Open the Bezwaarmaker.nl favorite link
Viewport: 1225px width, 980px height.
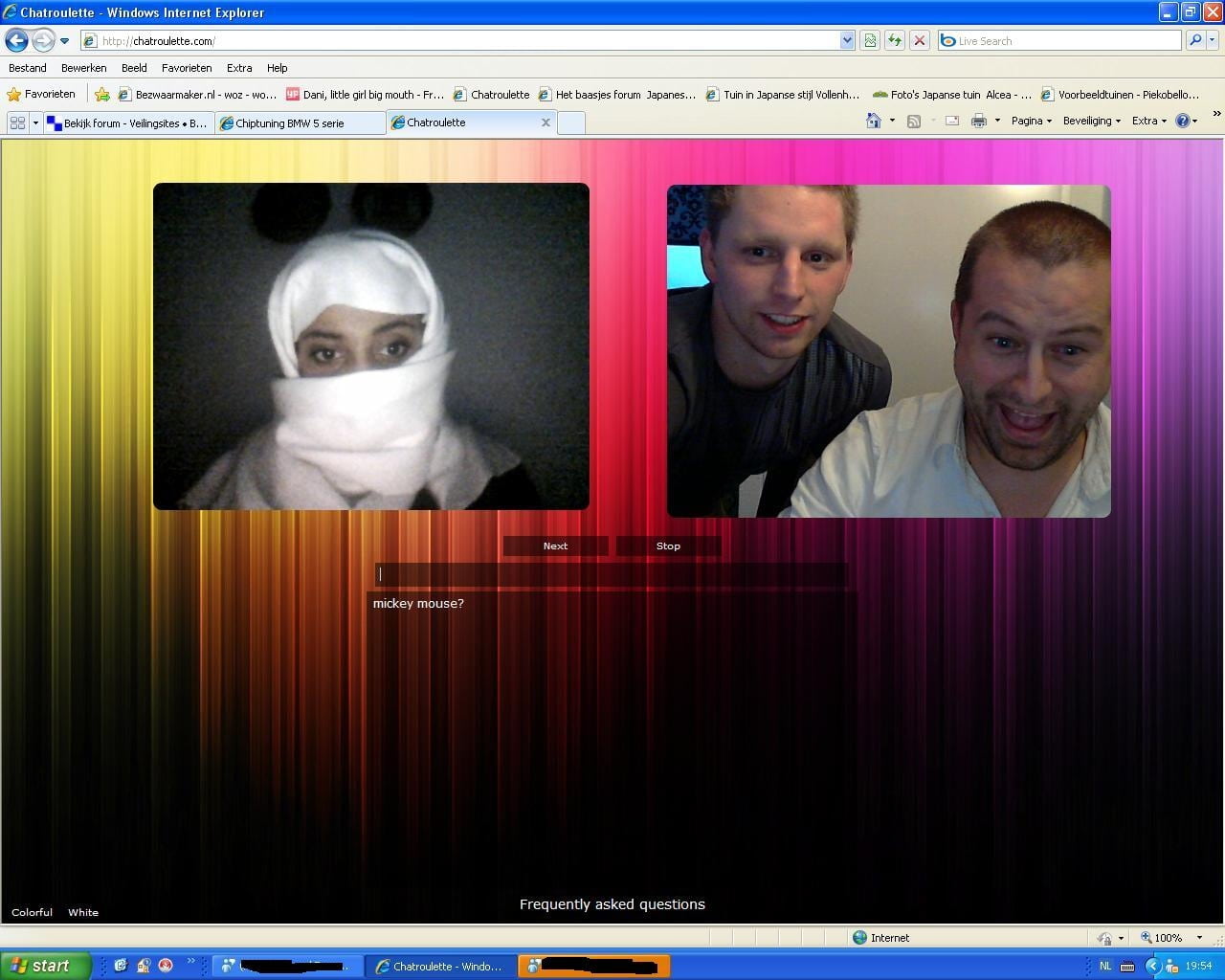pyautogui.click(x=197, y=94)
